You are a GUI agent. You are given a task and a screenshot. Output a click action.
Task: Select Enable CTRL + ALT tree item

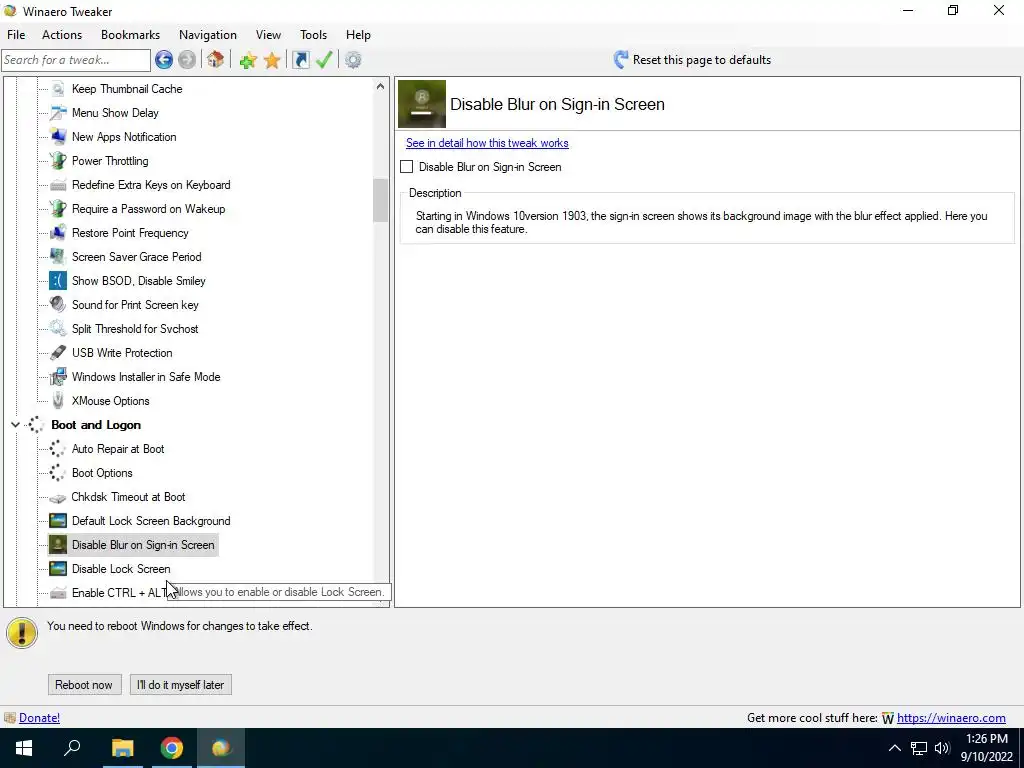118,593
